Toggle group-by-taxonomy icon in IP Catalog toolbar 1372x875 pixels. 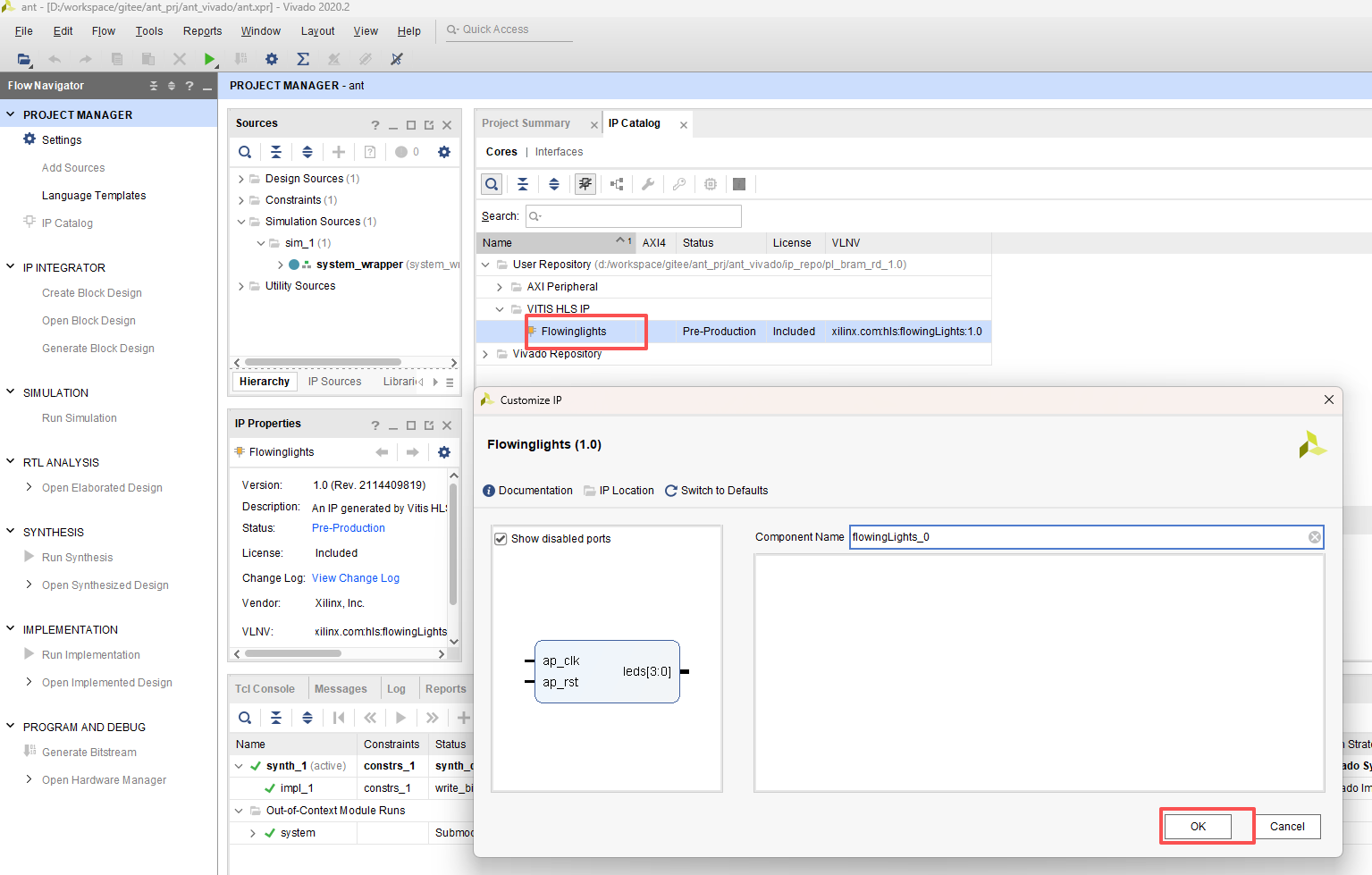pos(585,184)
